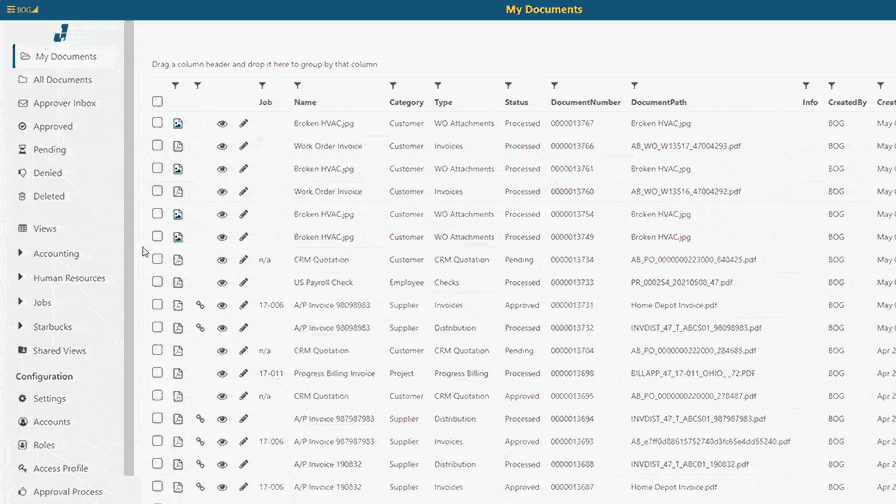The width and height of the screenshot is (896, 504).
Task: Open Deleted documents
Action: 49,197
